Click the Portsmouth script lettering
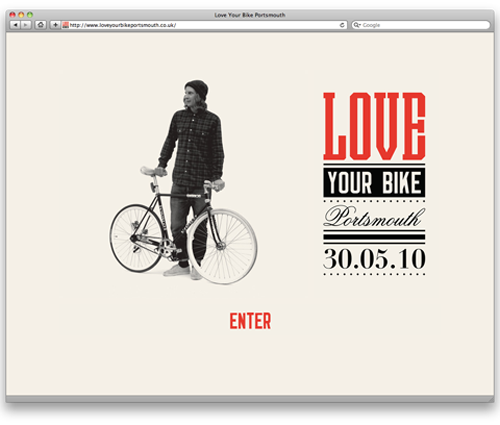Image resolution: width=500 pixels, height=425 pixels. tap(374, 216)
